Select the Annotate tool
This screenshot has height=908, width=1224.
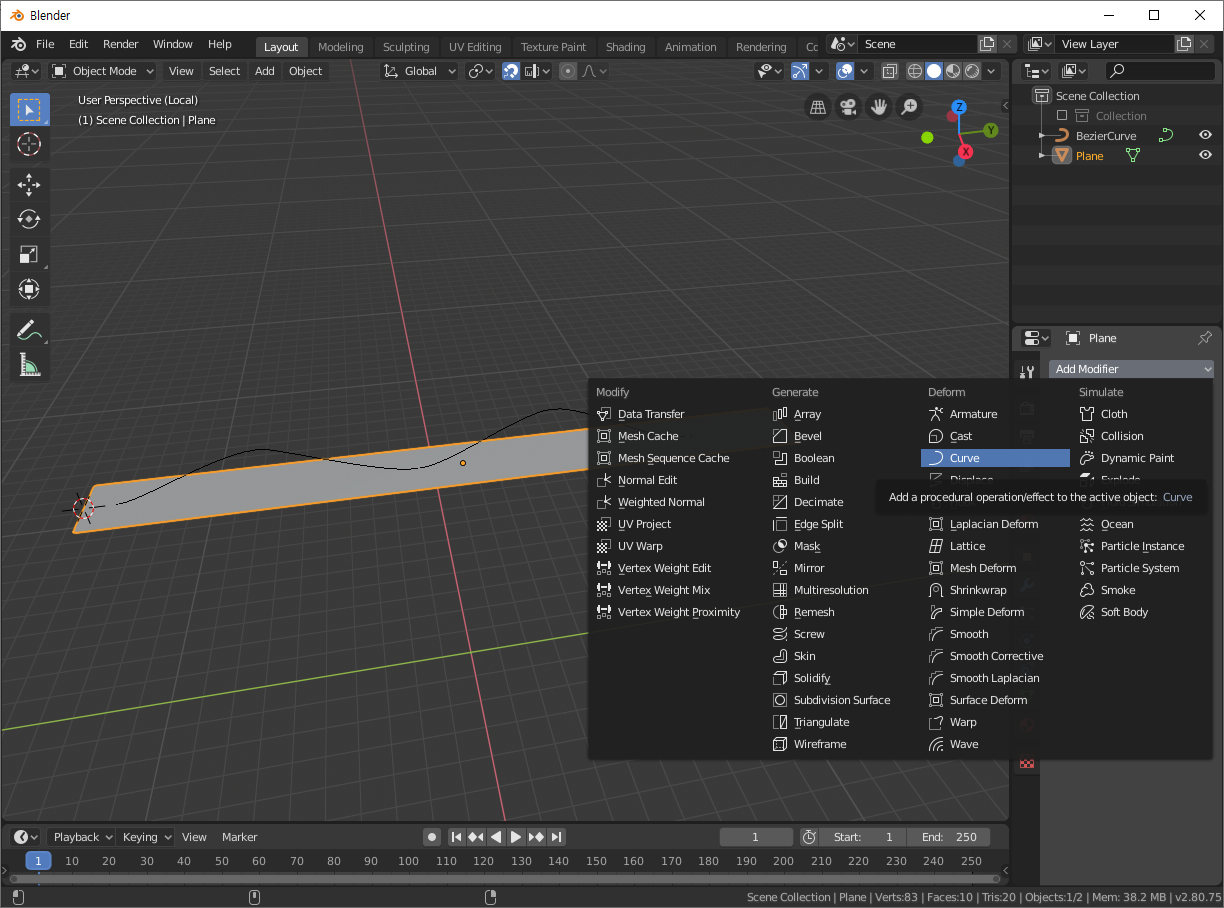(29, 330)
